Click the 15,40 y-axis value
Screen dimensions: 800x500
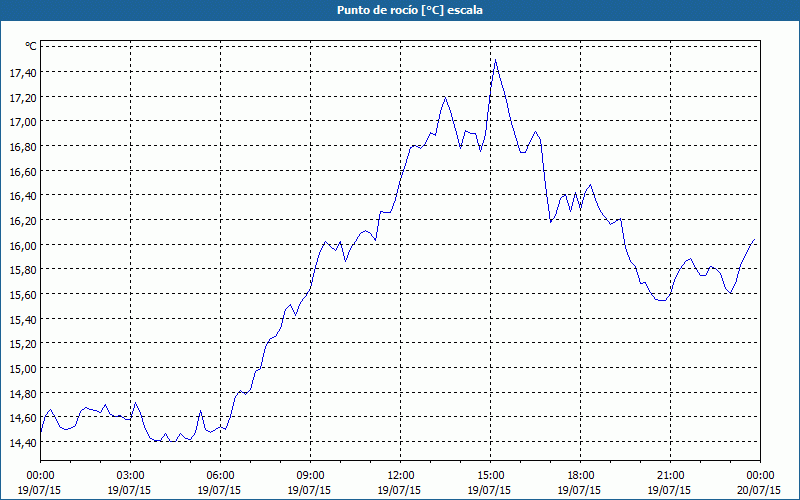(x=23, y=319)
